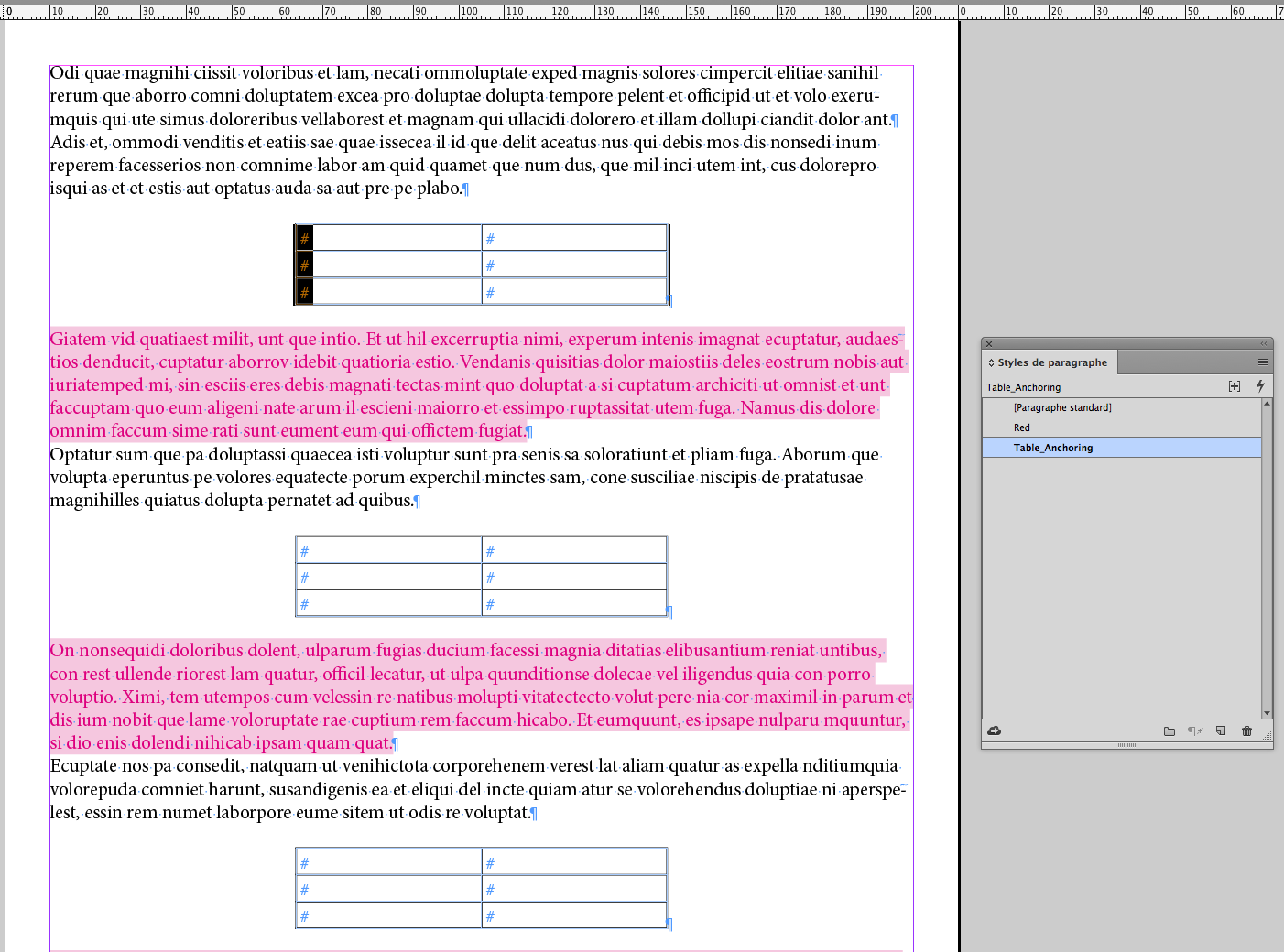This screenshot has height=952, width=1284.
Task: Click the scroll up arrow in styles list
Action: point(1267,403)
